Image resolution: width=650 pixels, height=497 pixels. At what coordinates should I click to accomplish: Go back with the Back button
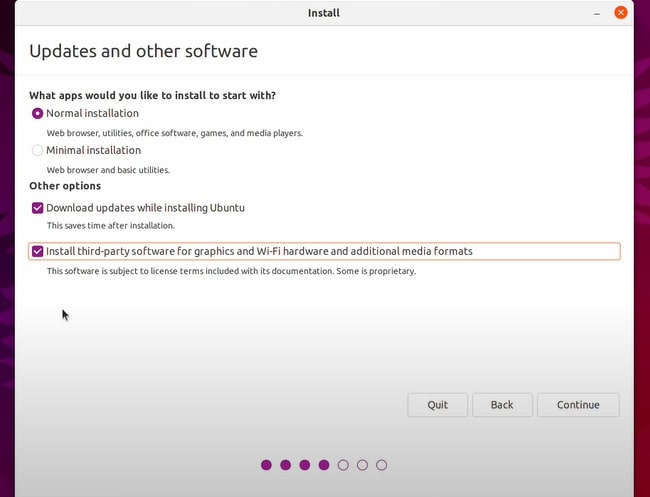pos(502,405)
